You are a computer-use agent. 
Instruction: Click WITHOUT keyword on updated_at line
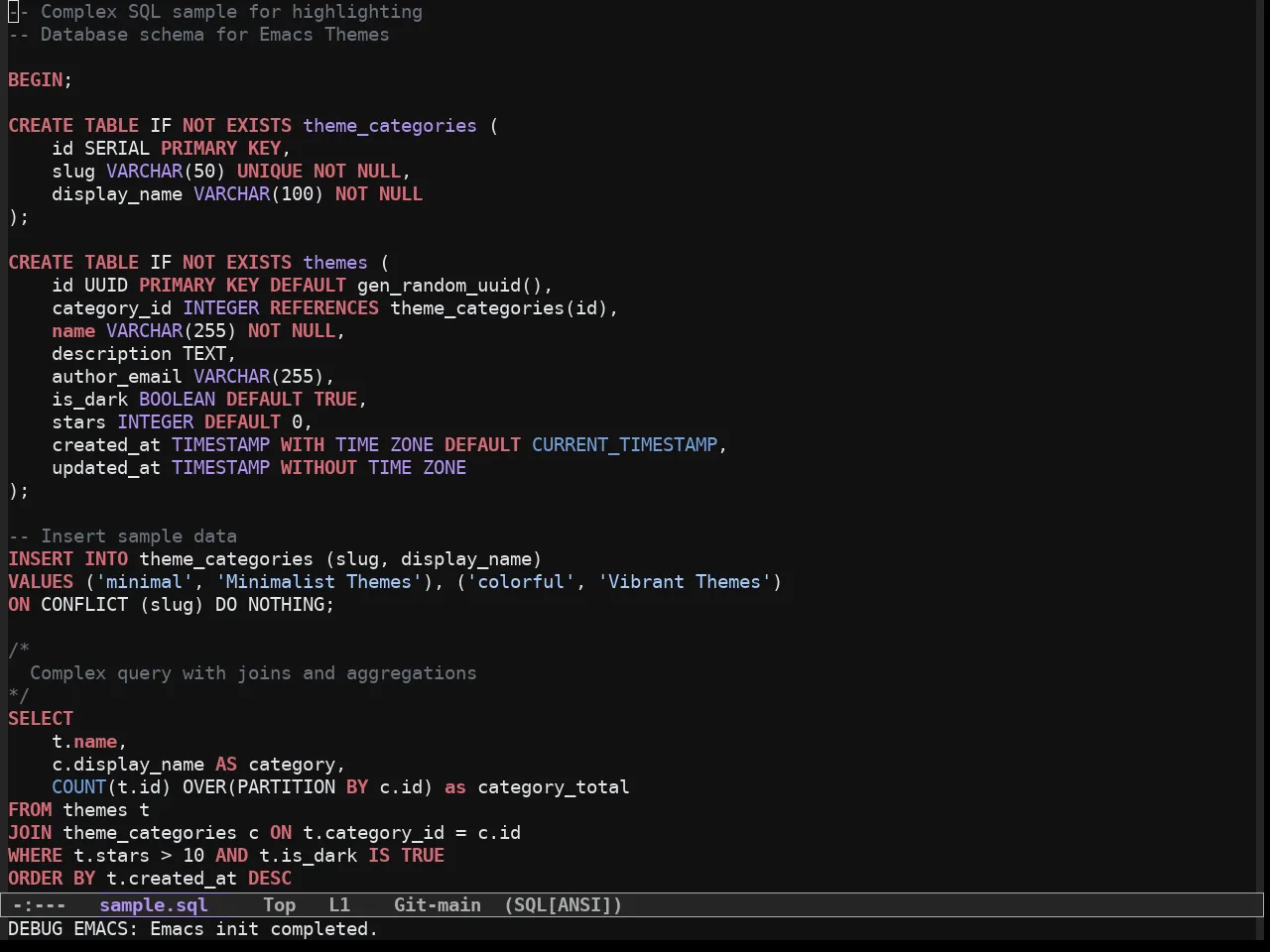318,468
